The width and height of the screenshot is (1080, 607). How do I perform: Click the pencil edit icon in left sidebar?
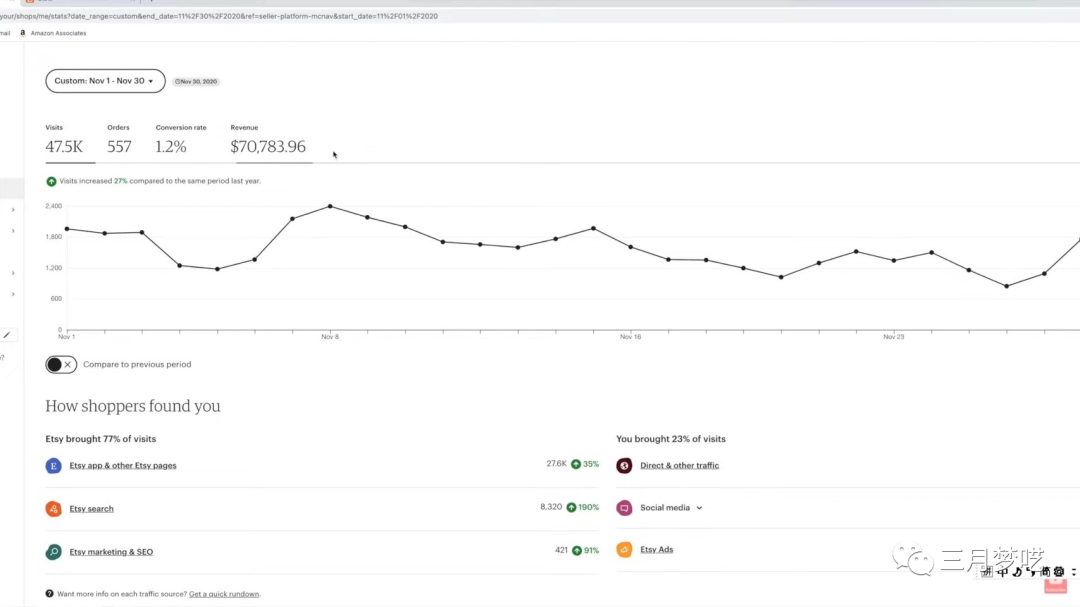tap(7, 335)
